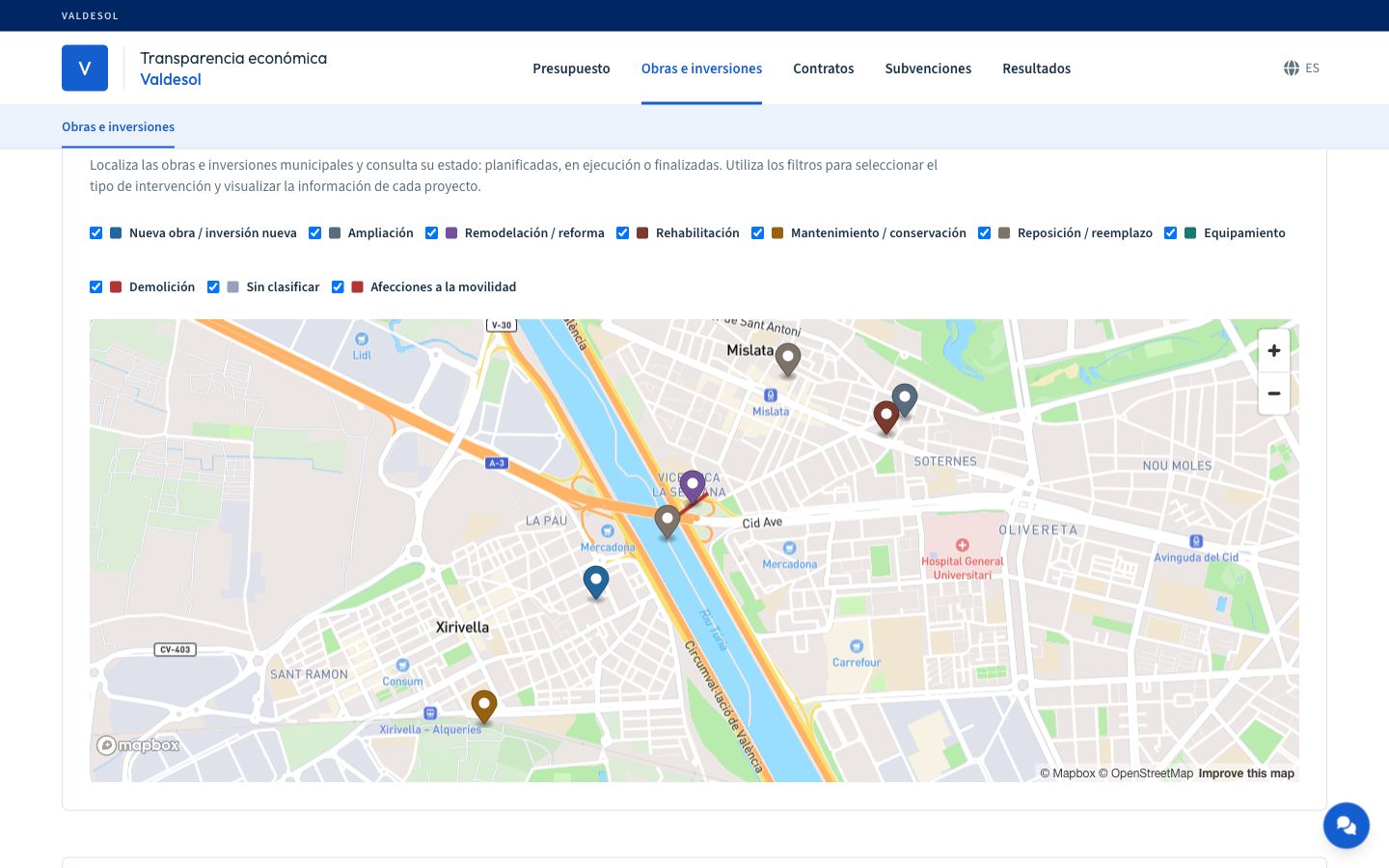Click the Carrefour label on the map
This screenshot has width=1389, height=868.
coord(857,663)
